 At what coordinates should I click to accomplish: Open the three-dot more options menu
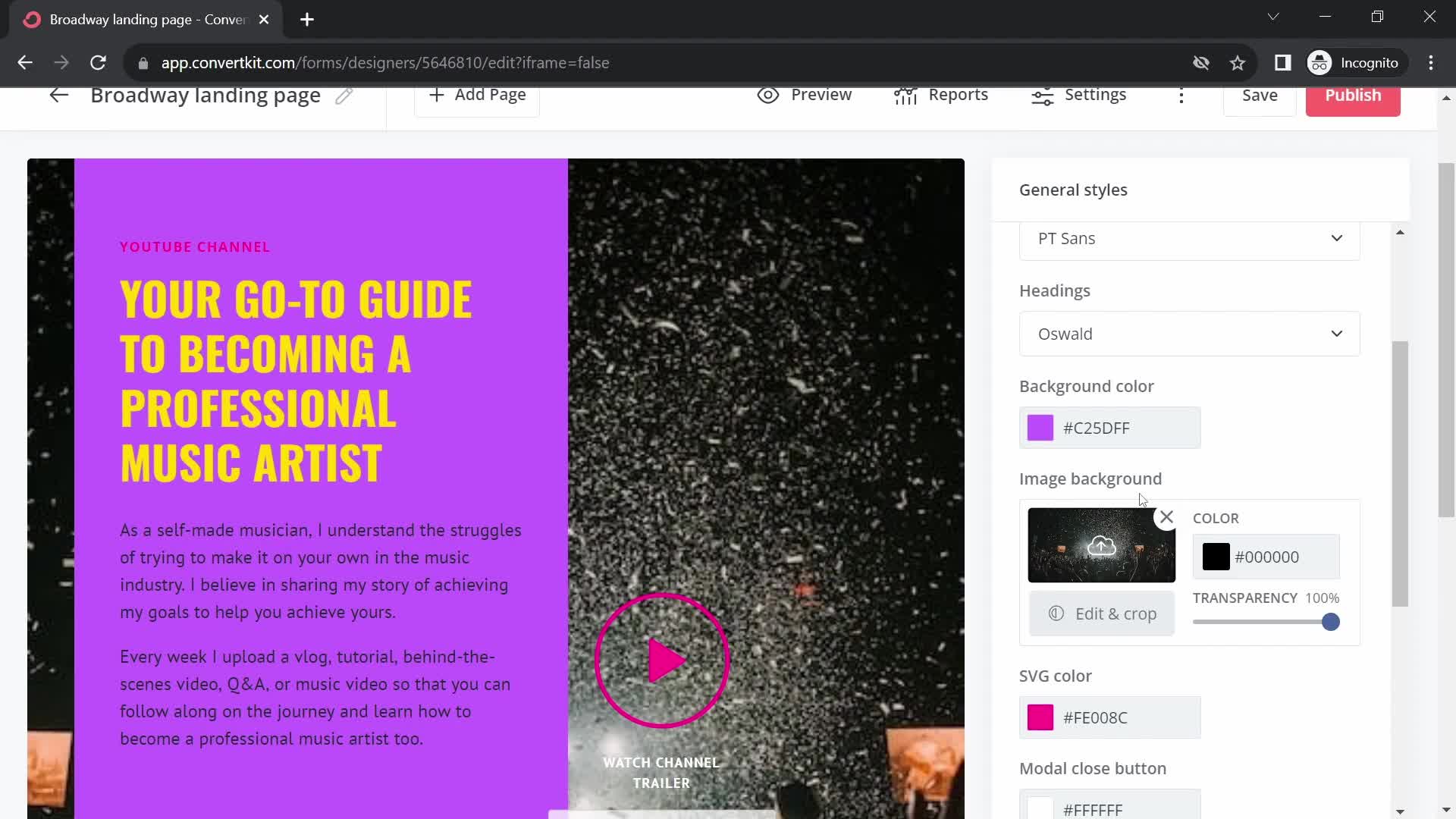pos(1181,96)
